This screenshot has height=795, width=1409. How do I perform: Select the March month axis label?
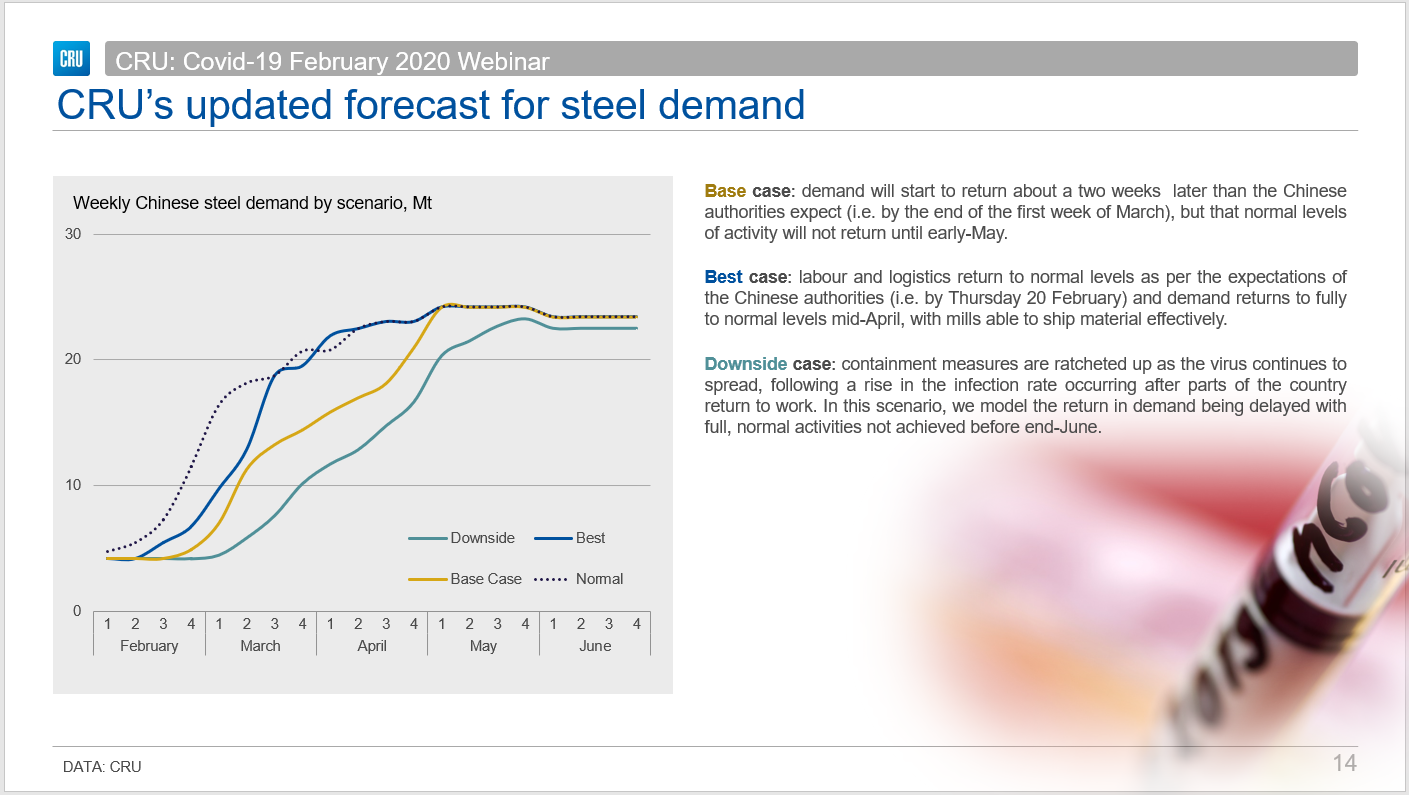point(260,646)
